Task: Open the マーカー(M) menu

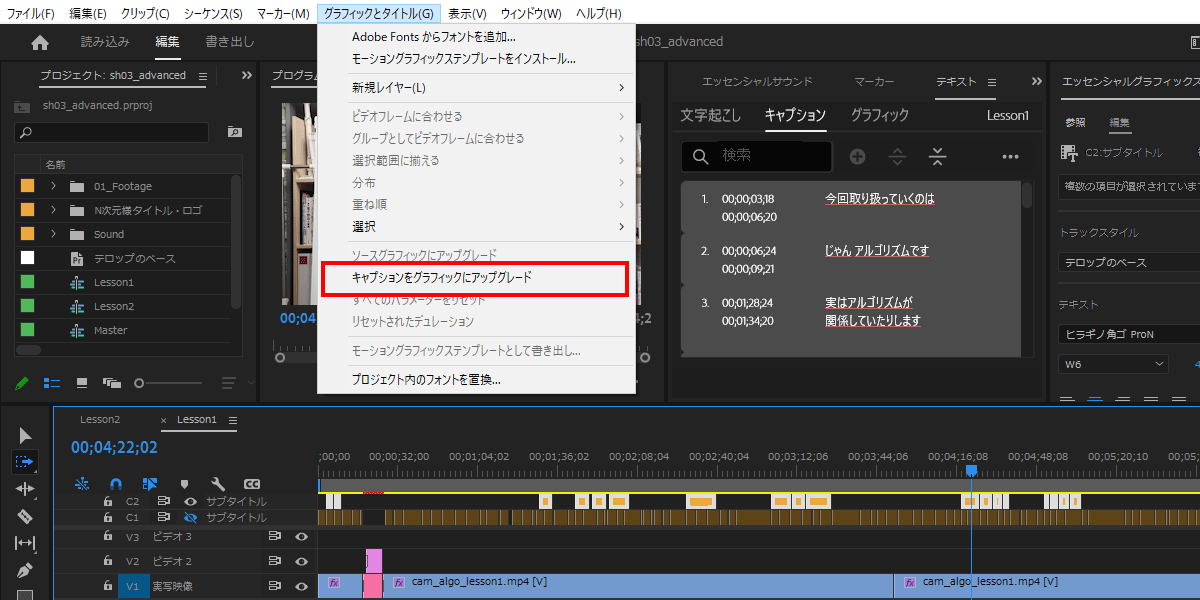Action: (283, 13)
